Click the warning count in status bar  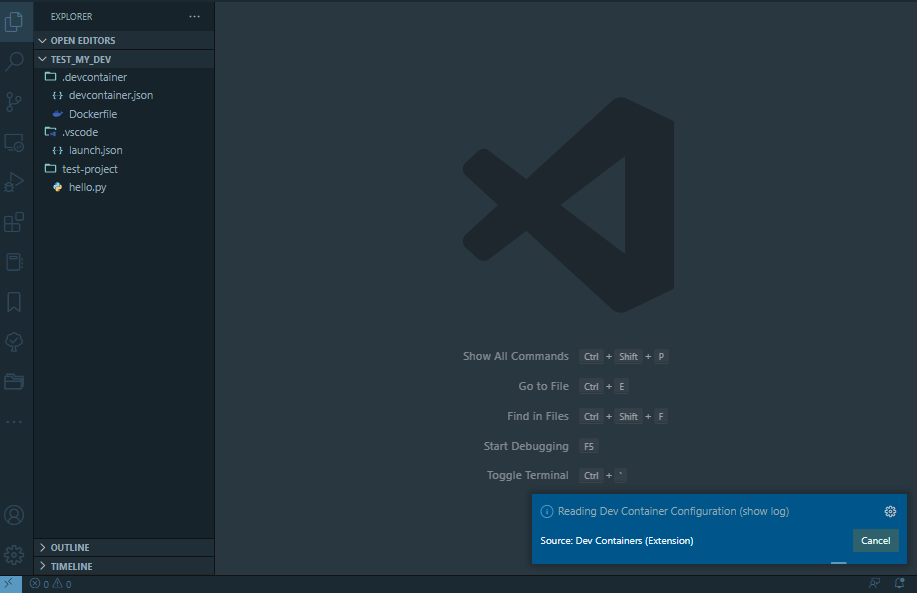(x=62, y=584)
